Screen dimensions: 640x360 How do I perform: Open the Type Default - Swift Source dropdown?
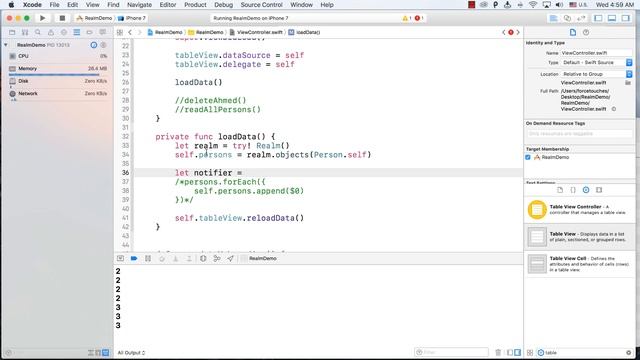tap(597, 62)
